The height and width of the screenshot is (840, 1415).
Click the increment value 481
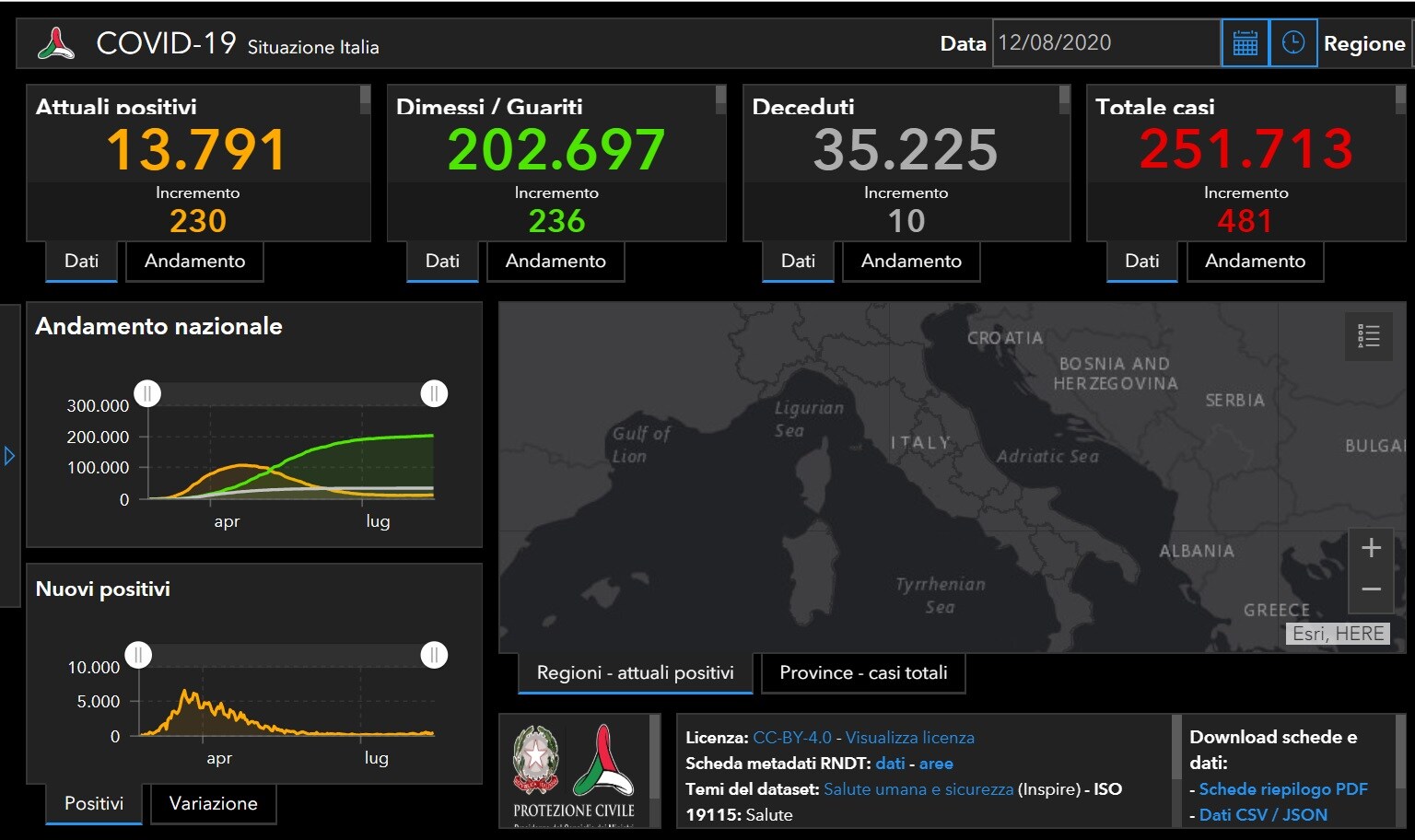1245,221
